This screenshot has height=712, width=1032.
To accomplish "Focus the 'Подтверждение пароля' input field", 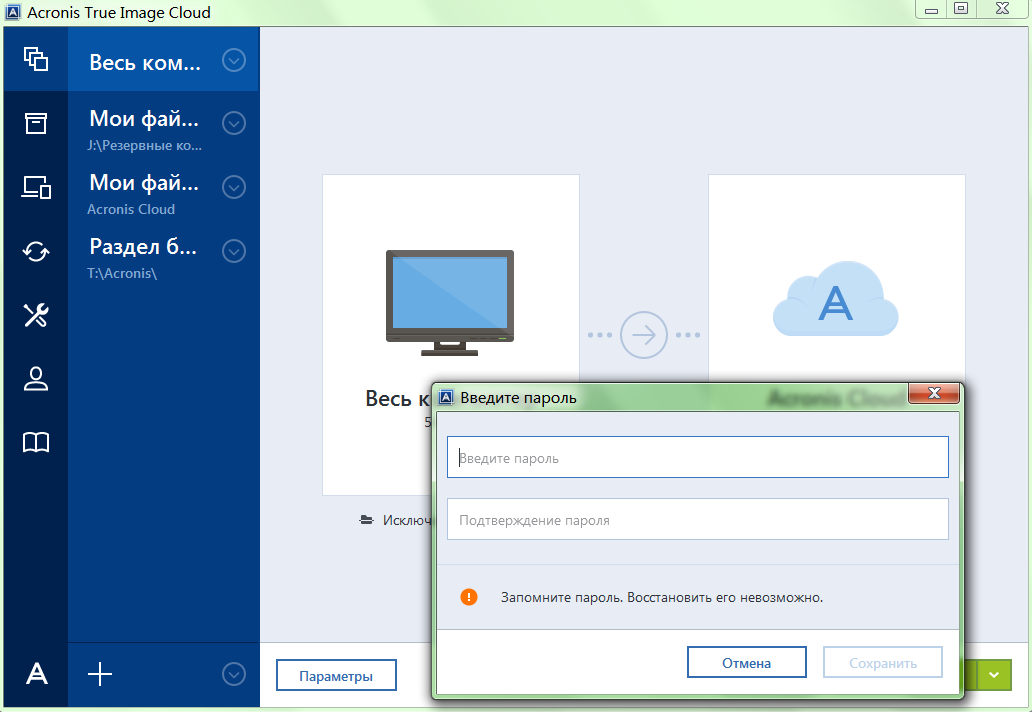I will click(698, 519).
